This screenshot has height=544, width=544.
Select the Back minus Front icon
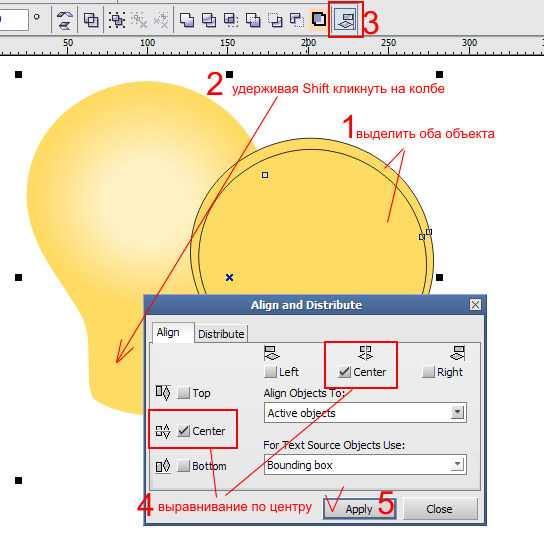(x=297, y=19)
